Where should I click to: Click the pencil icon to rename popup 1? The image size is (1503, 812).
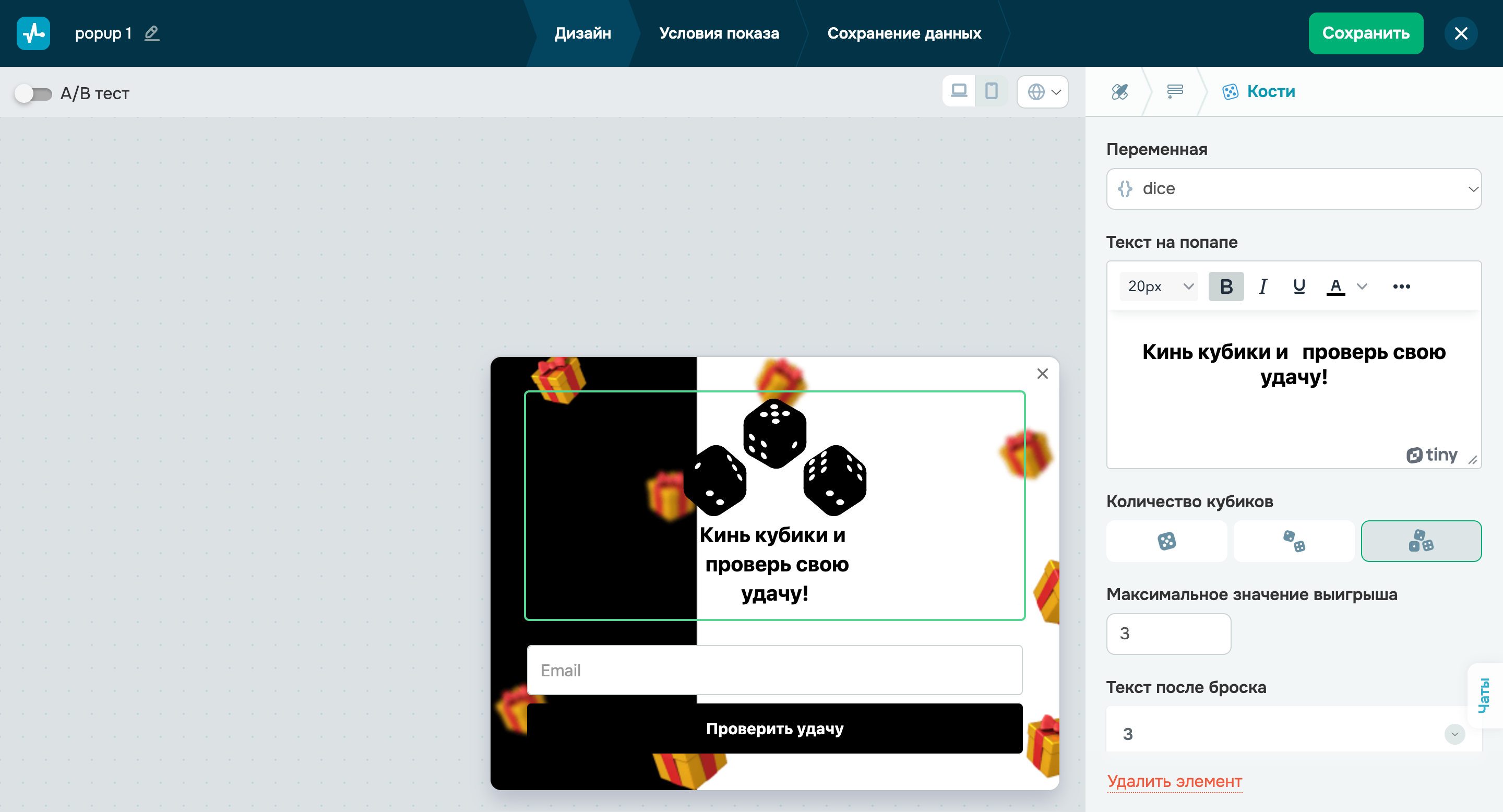152,33
